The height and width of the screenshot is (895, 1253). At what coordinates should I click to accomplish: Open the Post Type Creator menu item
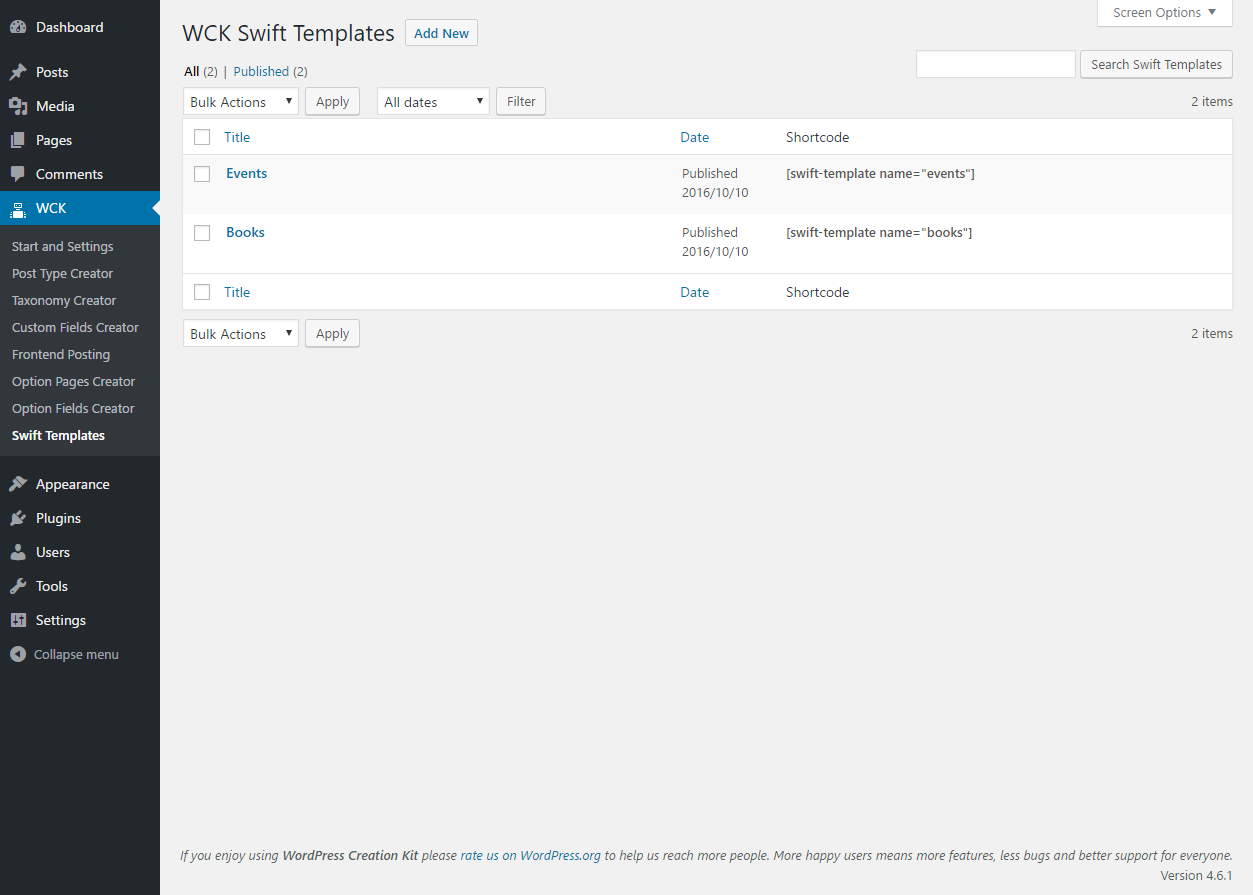[x=63, y=273]
